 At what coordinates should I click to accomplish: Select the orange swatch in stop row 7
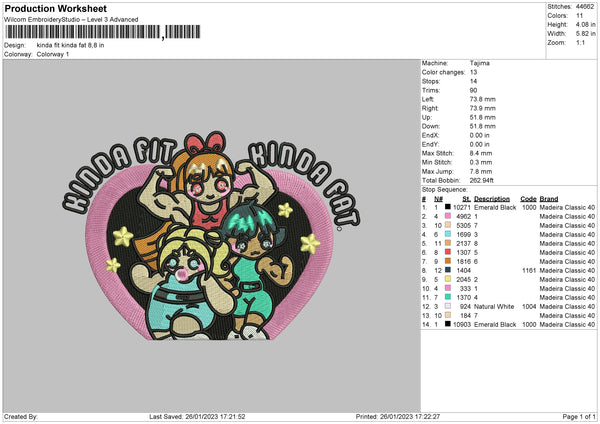(447, 261)
